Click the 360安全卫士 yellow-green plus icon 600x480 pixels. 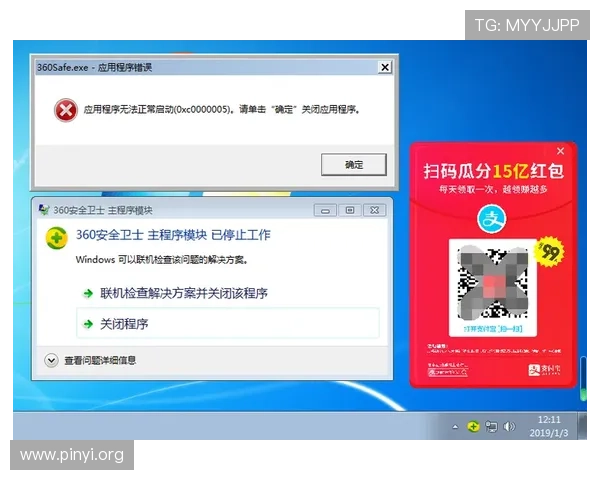click(x=57, y=238)
